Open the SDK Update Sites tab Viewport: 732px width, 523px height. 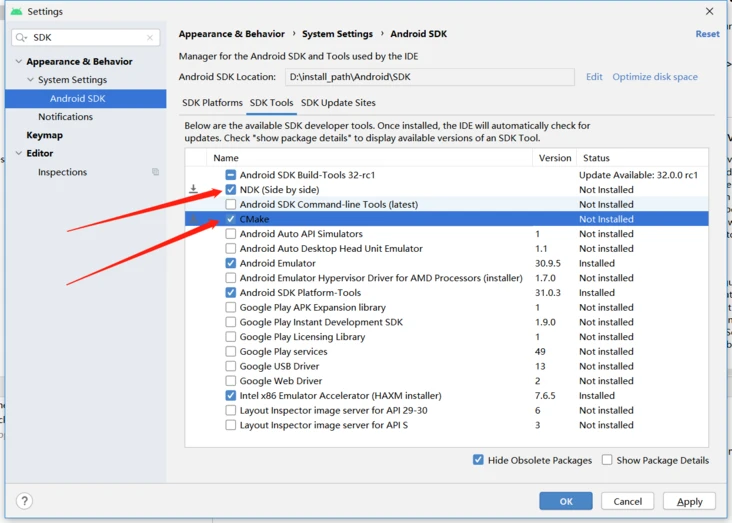click(338, 103)
